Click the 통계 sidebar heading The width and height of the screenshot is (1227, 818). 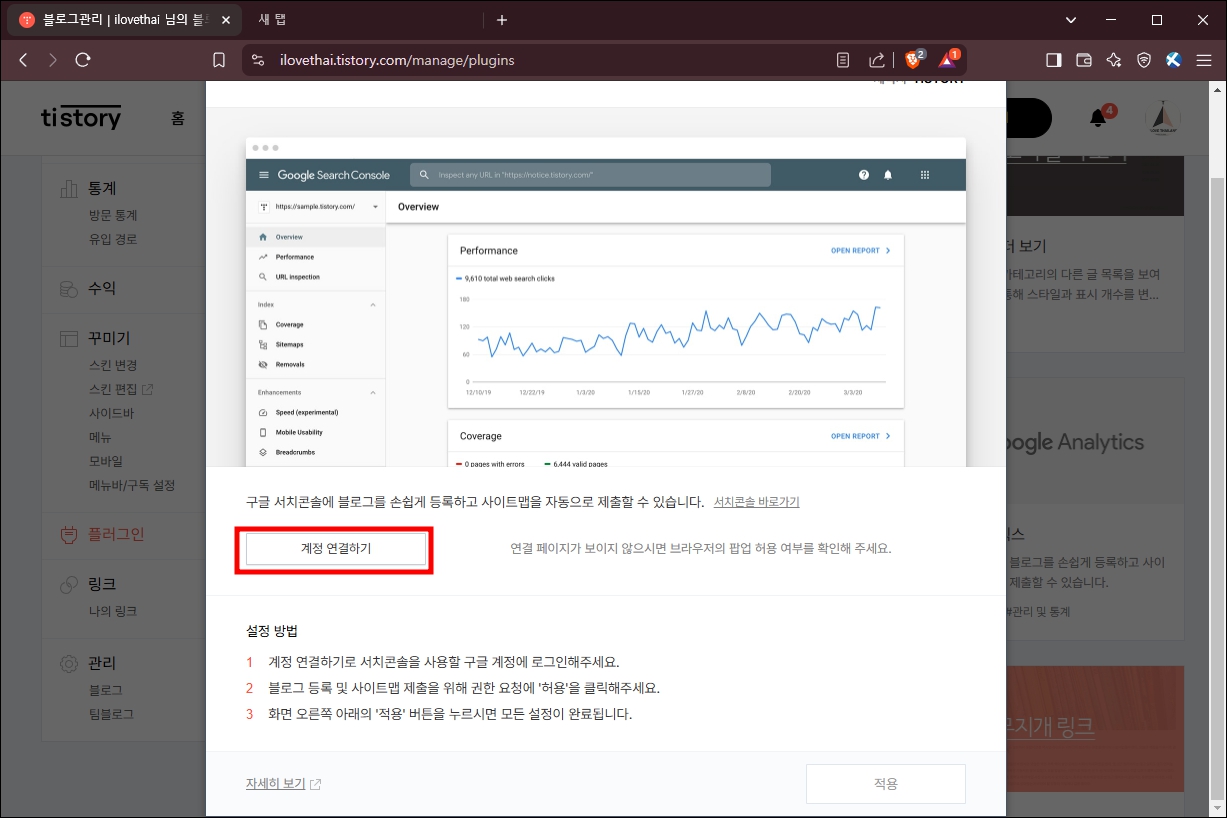tap(102, 188)
